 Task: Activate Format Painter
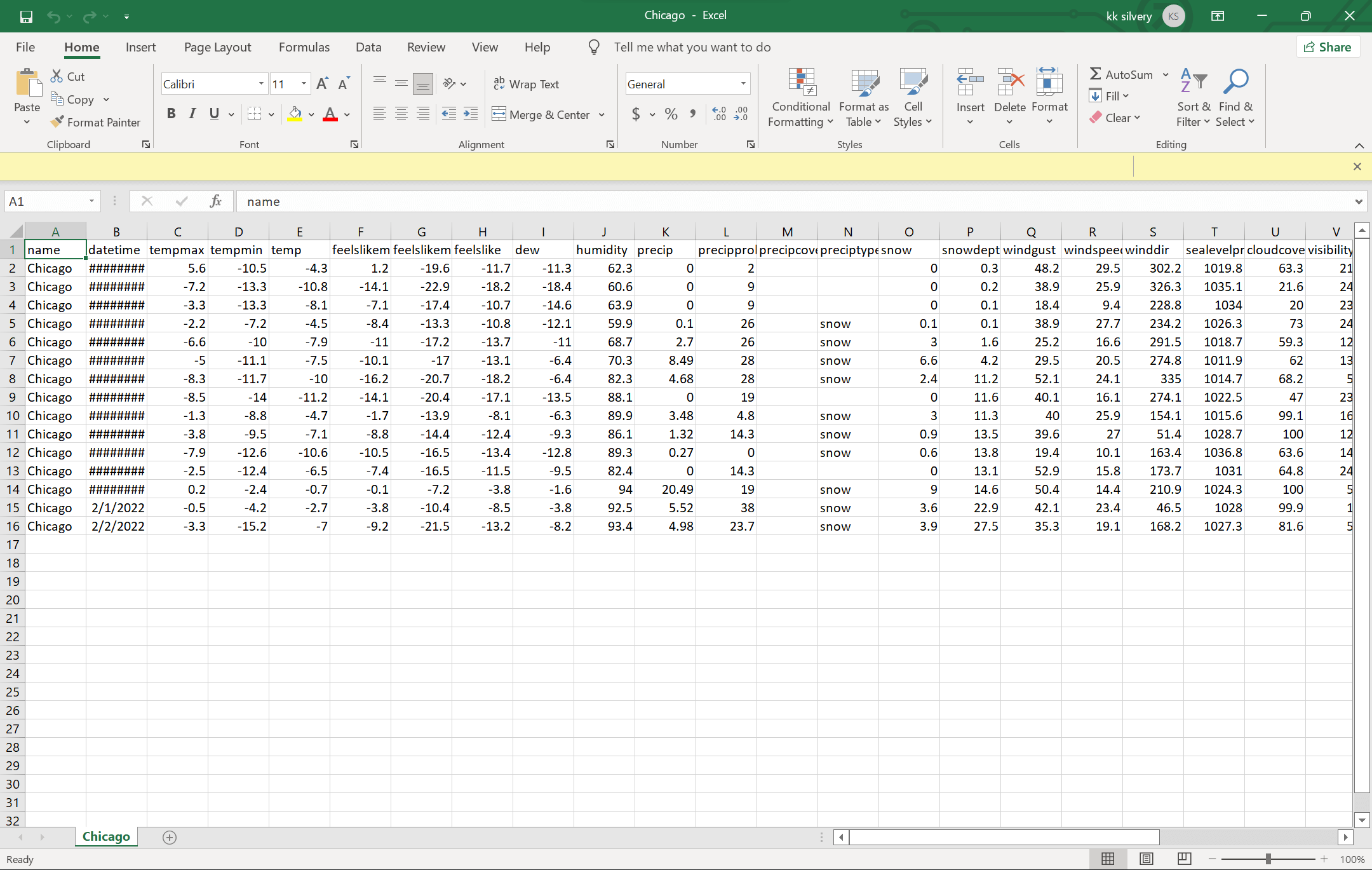tap(96, 122)
